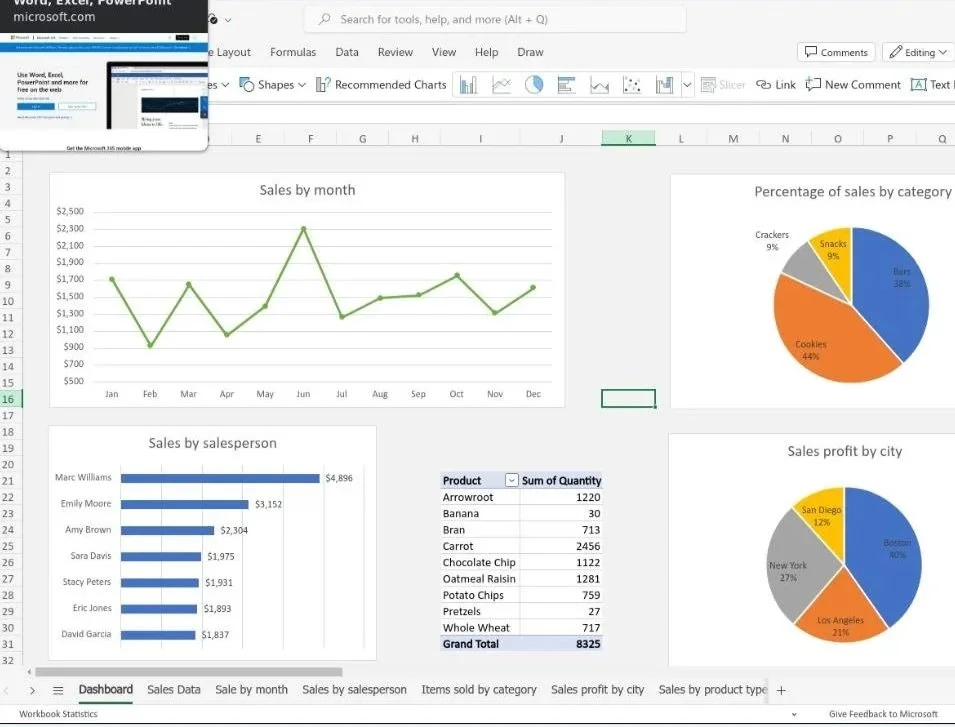Viewport: 955px width, 727px height.
Task: Select column K header
Action: (x=629, y=138)
